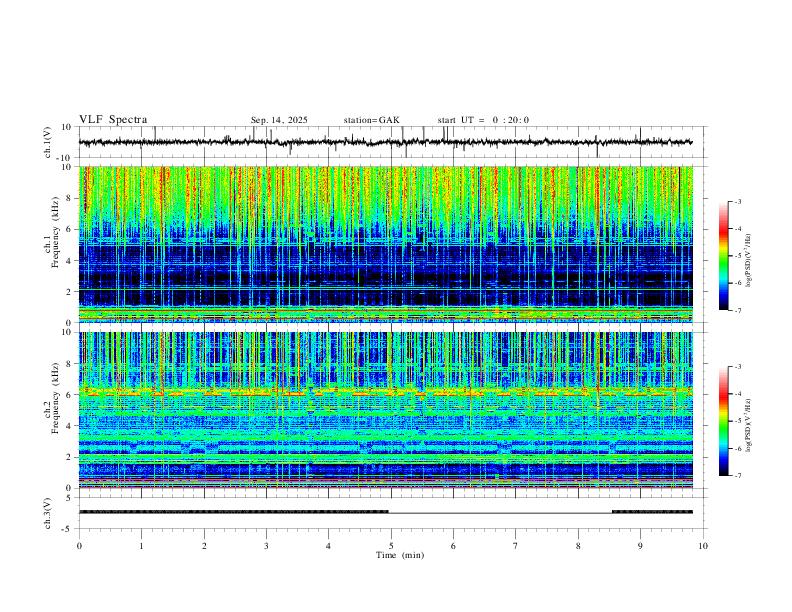Viewport: 792px width, 612px height.
Task: Click the ch.1 colorbar "log(PSD)(V²/Hz)" label
Action: pos(749,261)
